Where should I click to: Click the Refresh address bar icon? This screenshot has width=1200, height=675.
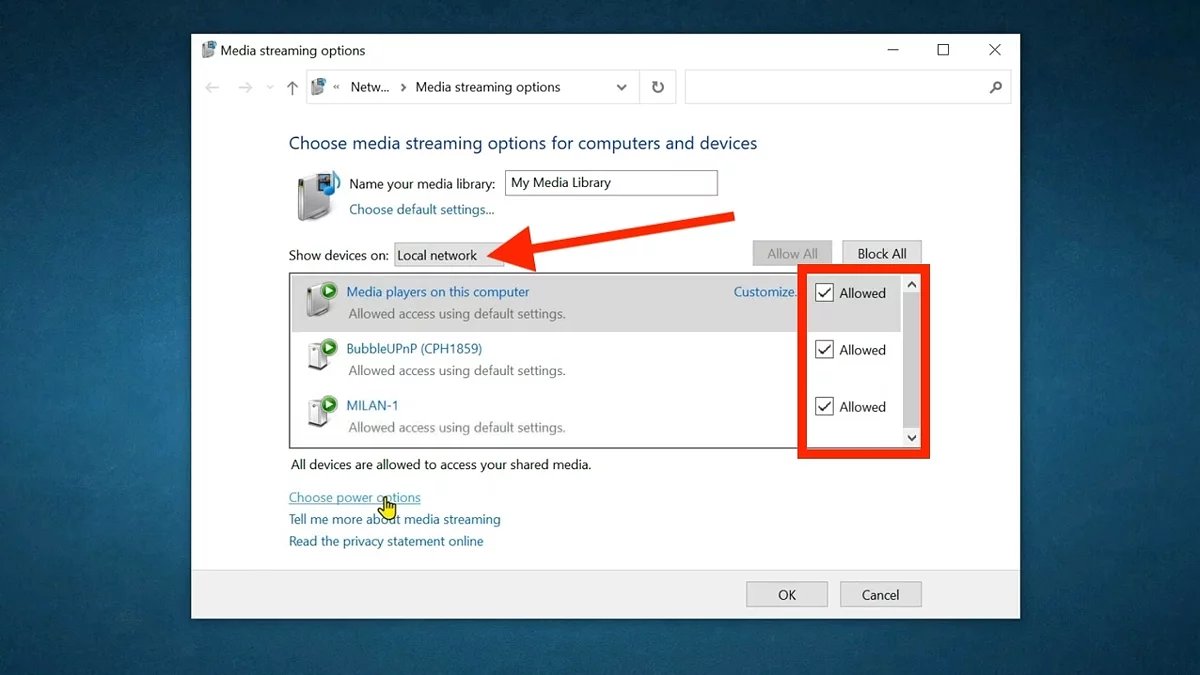[657, 88]
